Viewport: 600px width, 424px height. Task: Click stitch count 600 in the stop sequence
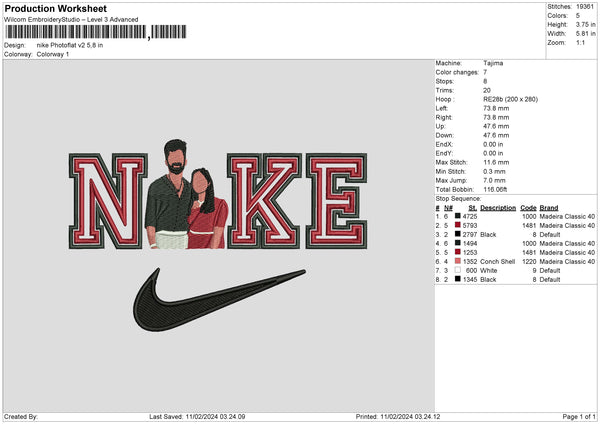click(x=471, y=271)
